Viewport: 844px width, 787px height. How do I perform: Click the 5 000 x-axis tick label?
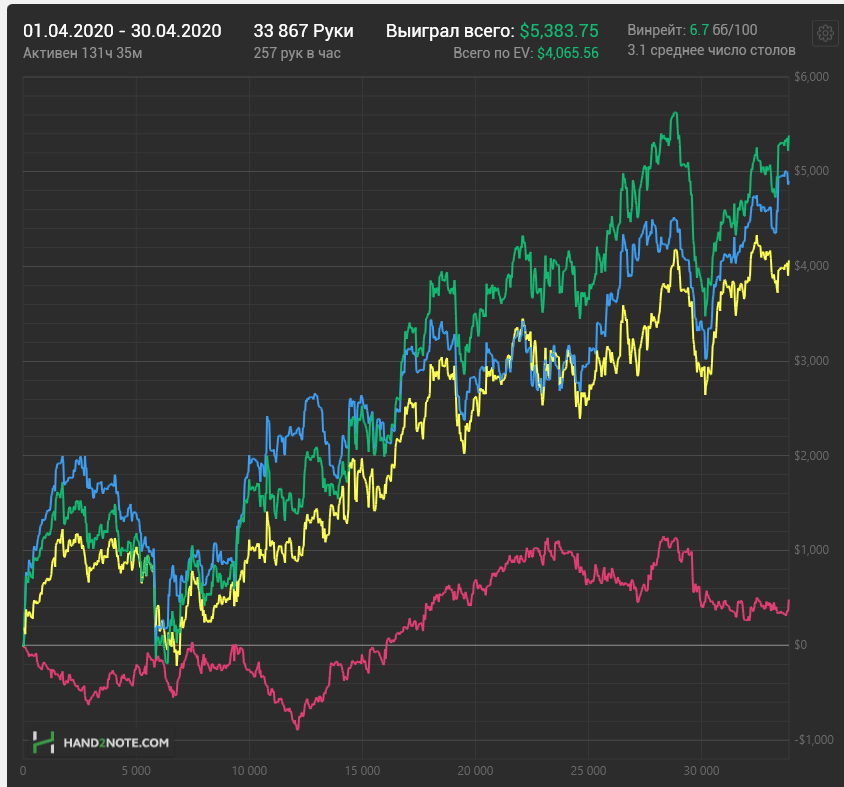tap(136, 770)
